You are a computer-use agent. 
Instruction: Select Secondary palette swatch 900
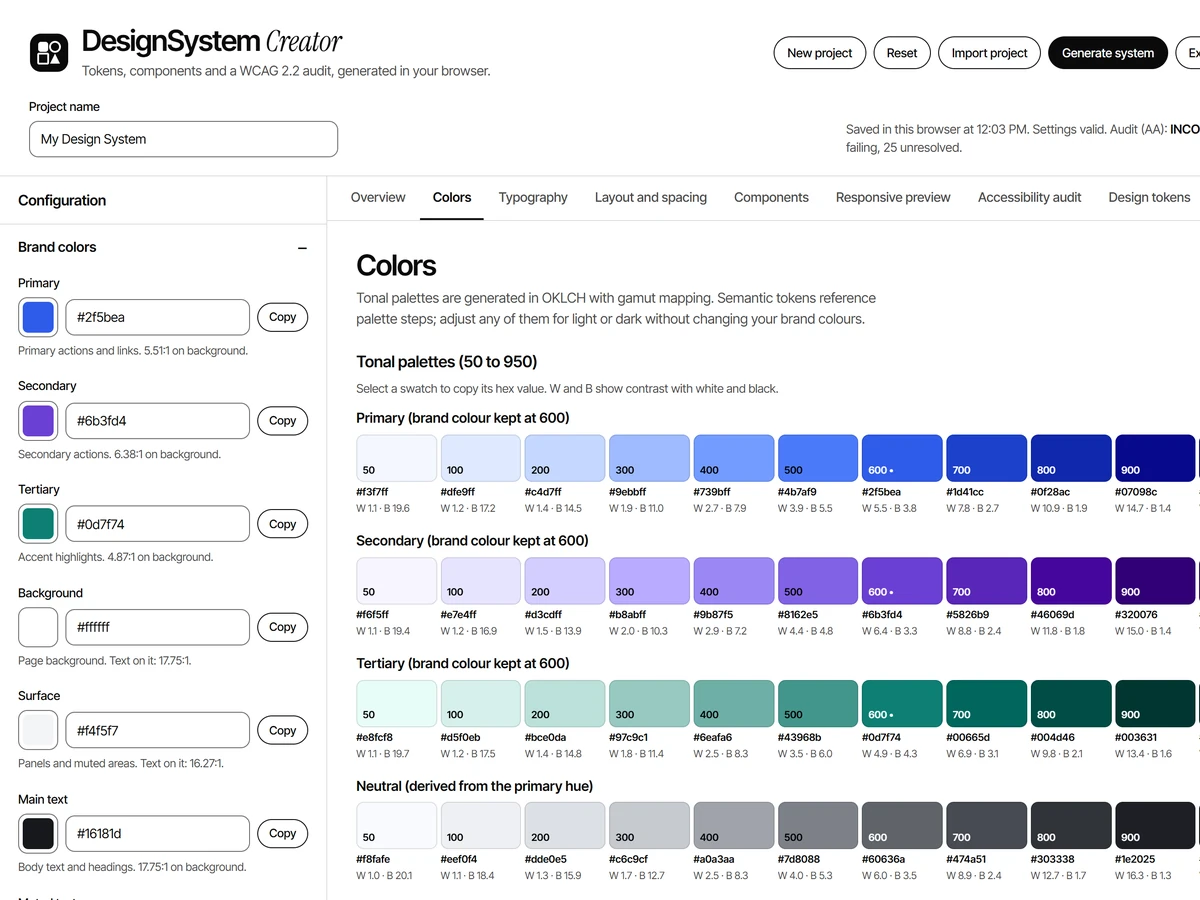coord(1155,581)
